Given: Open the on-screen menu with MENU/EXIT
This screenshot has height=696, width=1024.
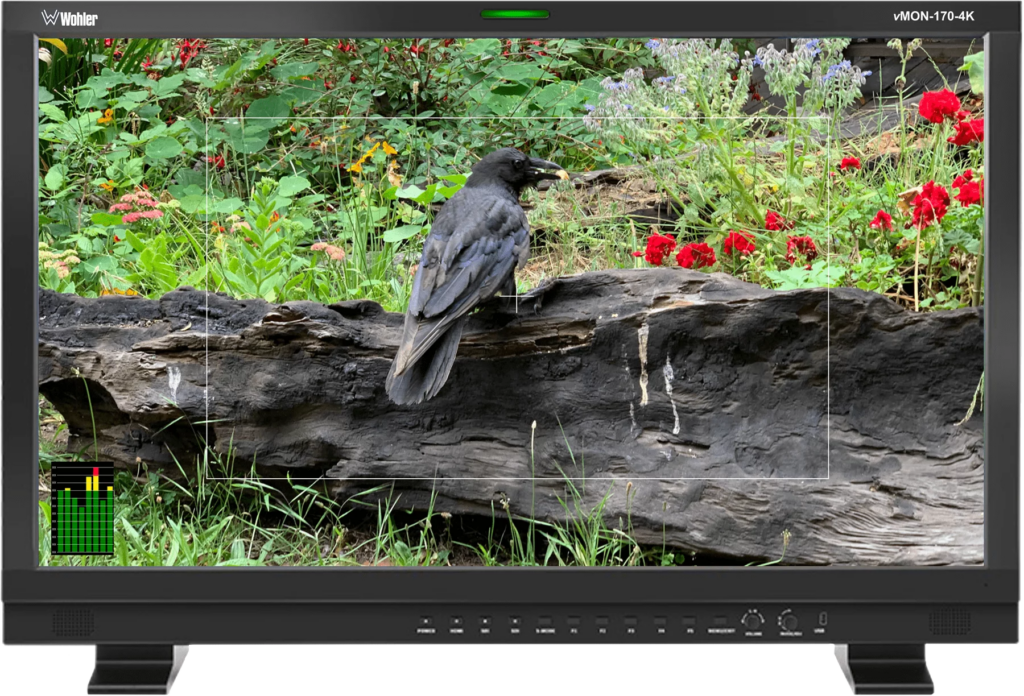Looking at the screenshot, I should (x=719, y=620).
